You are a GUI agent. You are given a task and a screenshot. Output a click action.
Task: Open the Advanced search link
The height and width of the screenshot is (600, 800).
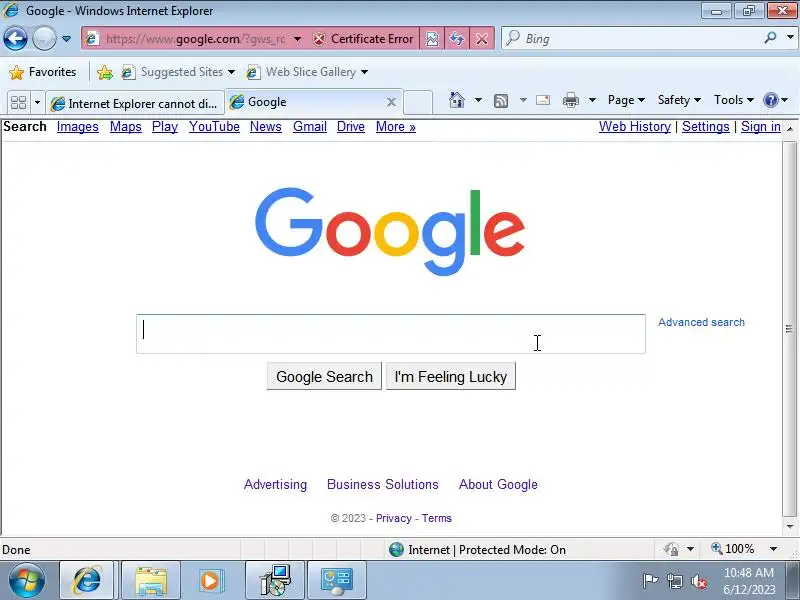tap(701, 322)
